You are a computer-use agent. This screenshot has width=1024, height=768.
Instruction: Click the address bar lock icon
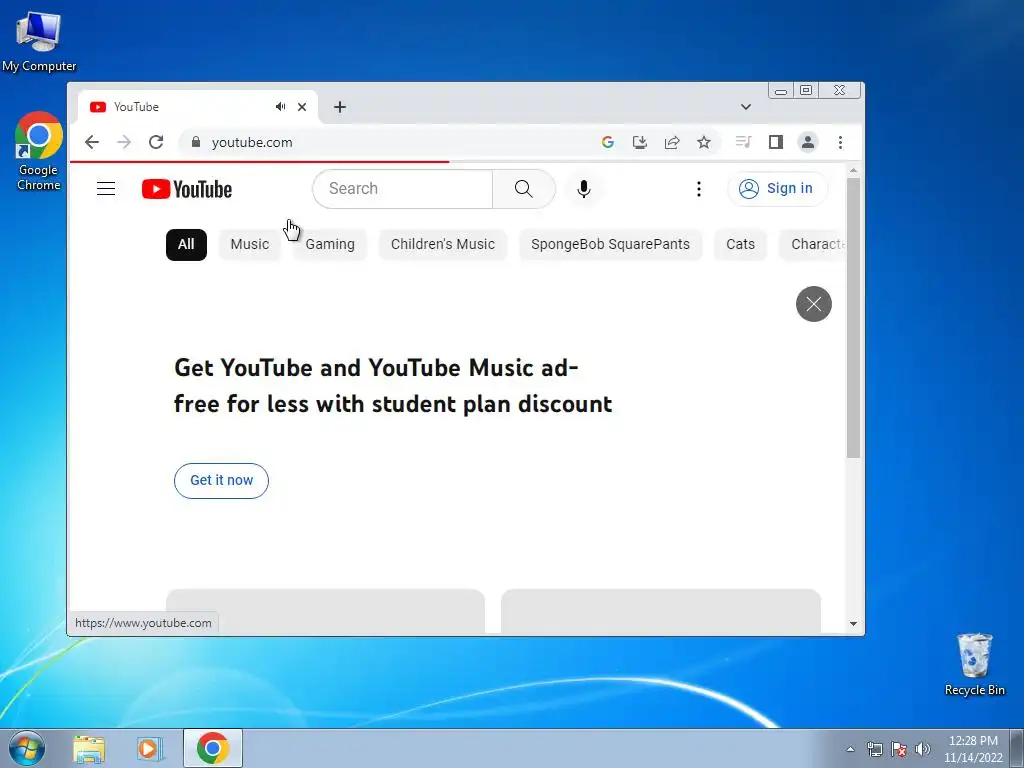tap(195, 142)
